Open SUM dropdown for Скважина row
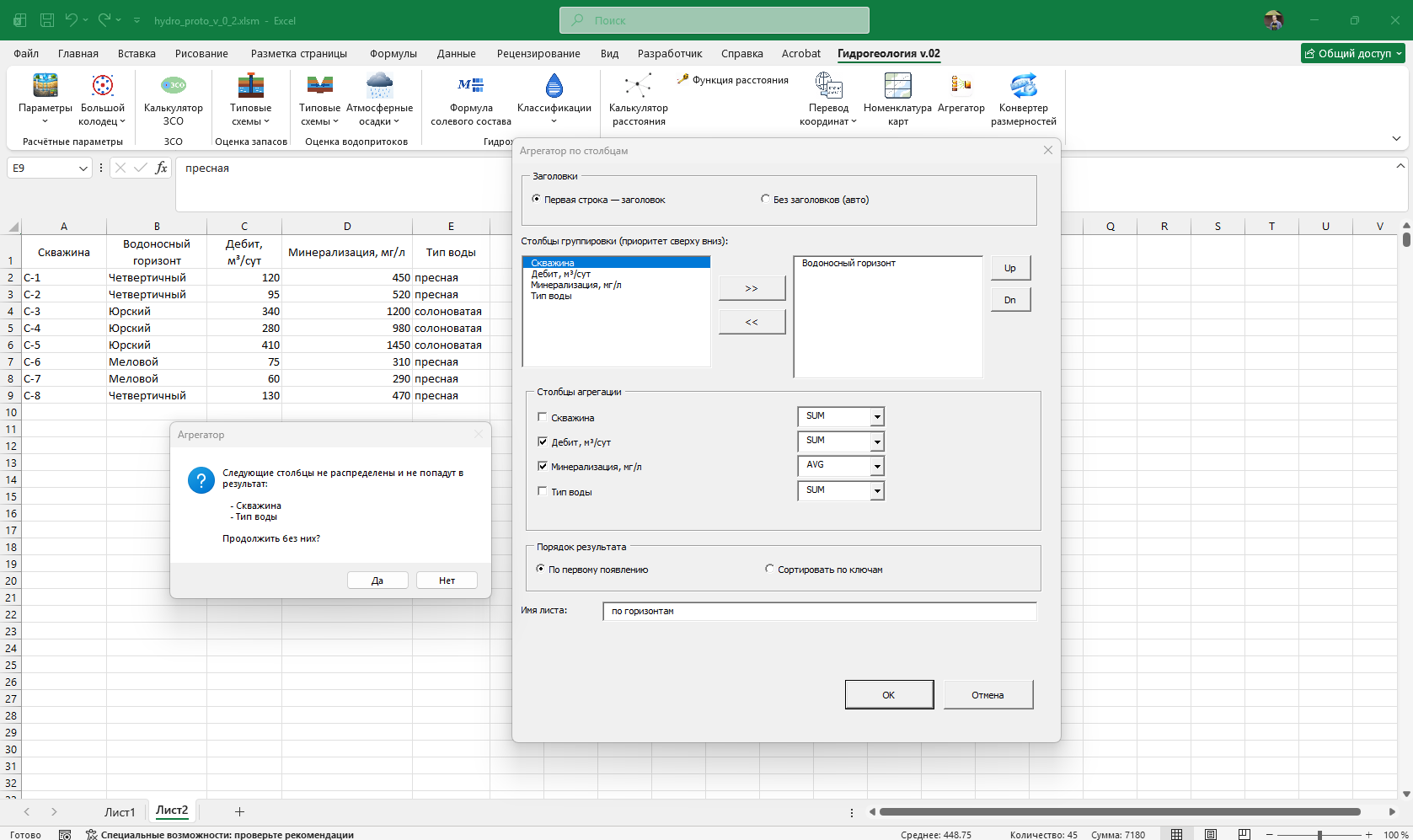 tap(877, 417)
